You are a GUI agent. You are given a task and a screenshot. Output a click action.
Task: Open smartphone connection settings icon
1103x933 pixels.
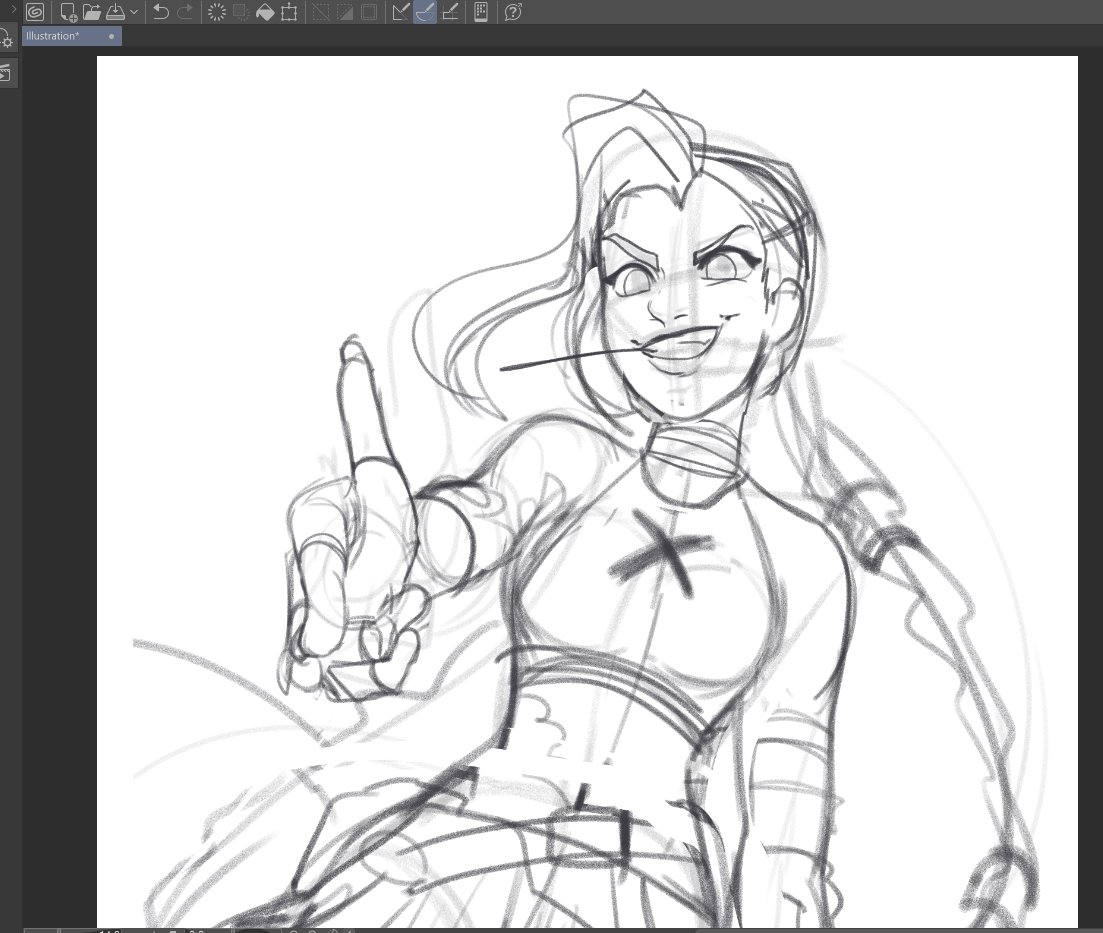(x=481, y=12)
